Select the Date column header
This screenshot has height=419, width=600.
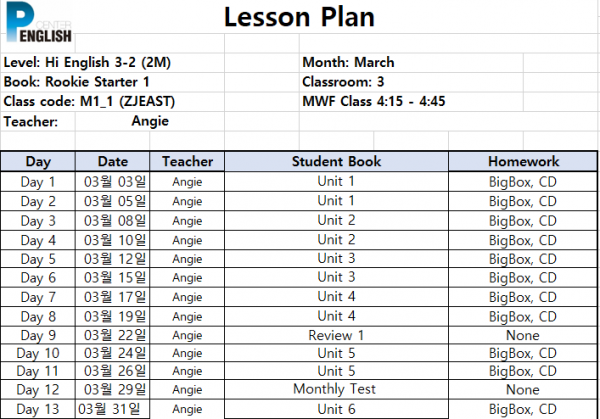pyautogui.click(x=112, y=161)
